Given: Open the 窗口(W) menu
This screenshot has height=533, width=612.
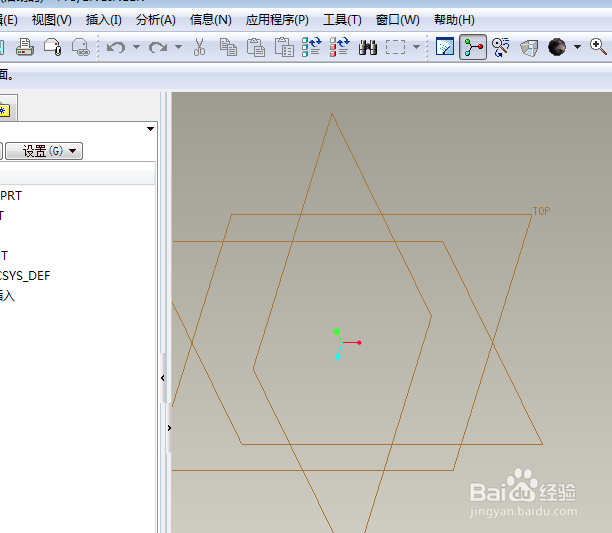Looking at the screenshot, I should coord(398,20).
